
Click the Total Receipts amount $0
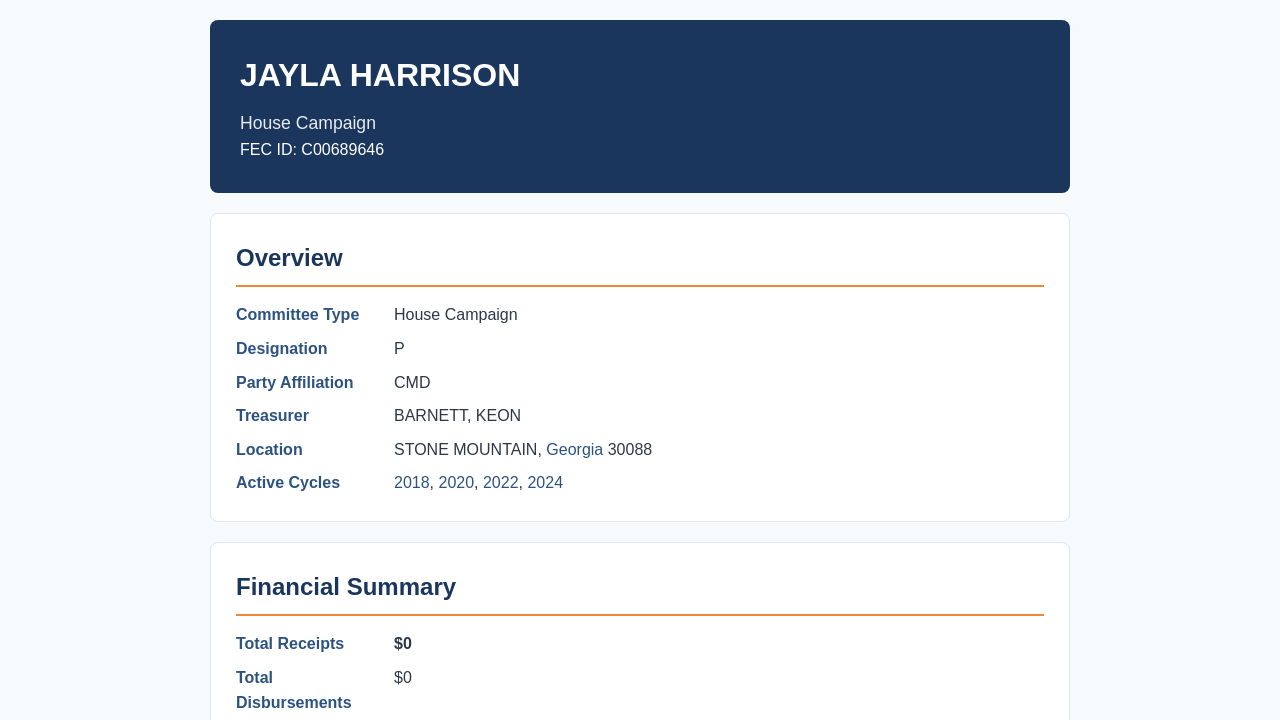pyautogui.click(x=403, y=644)
